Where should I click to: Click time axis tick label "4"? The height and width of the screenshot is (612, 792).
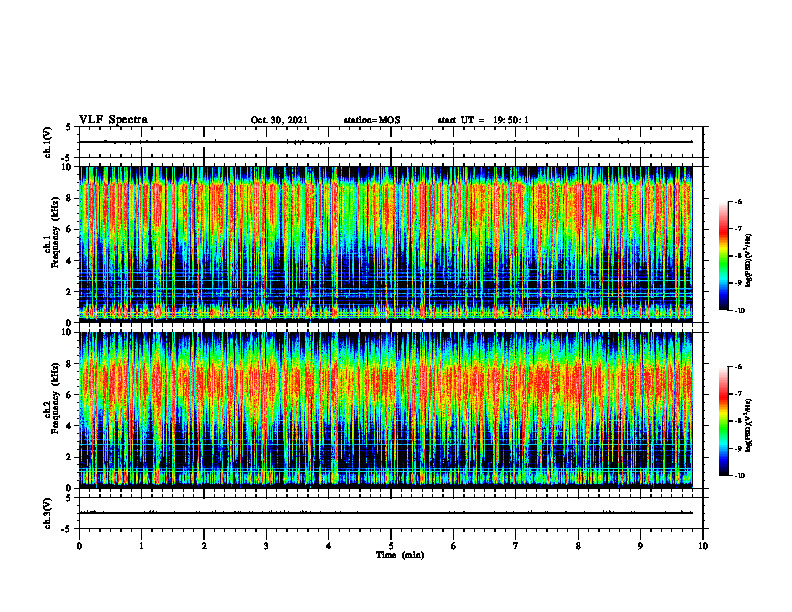(329, 546)
